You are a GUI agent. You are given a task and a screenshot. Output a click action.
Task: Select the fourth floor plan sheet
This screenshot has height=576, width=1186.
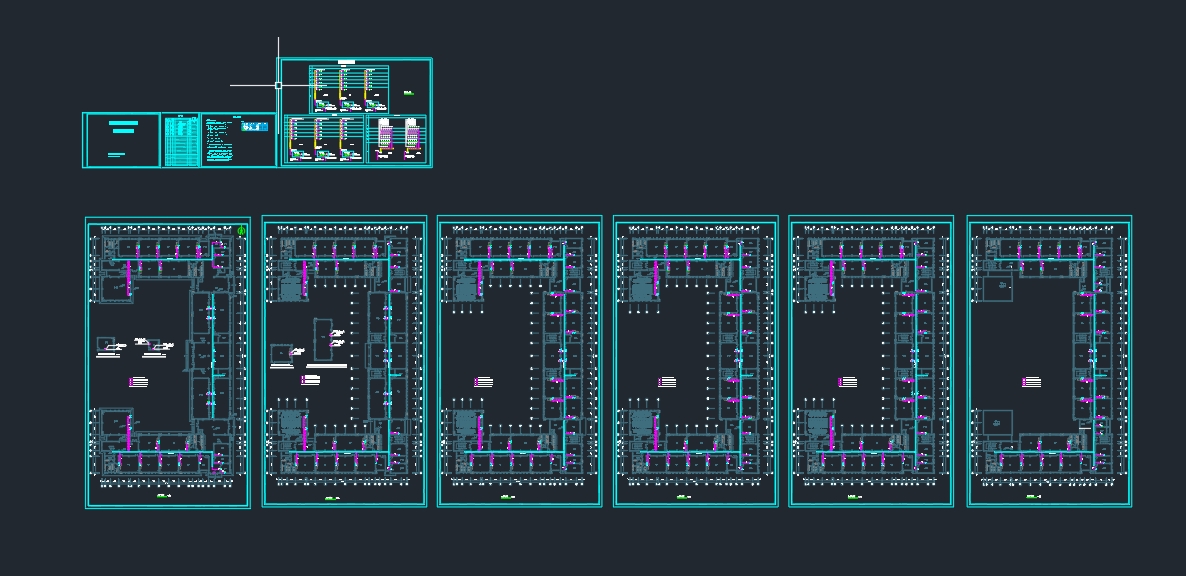coord(696,361)
